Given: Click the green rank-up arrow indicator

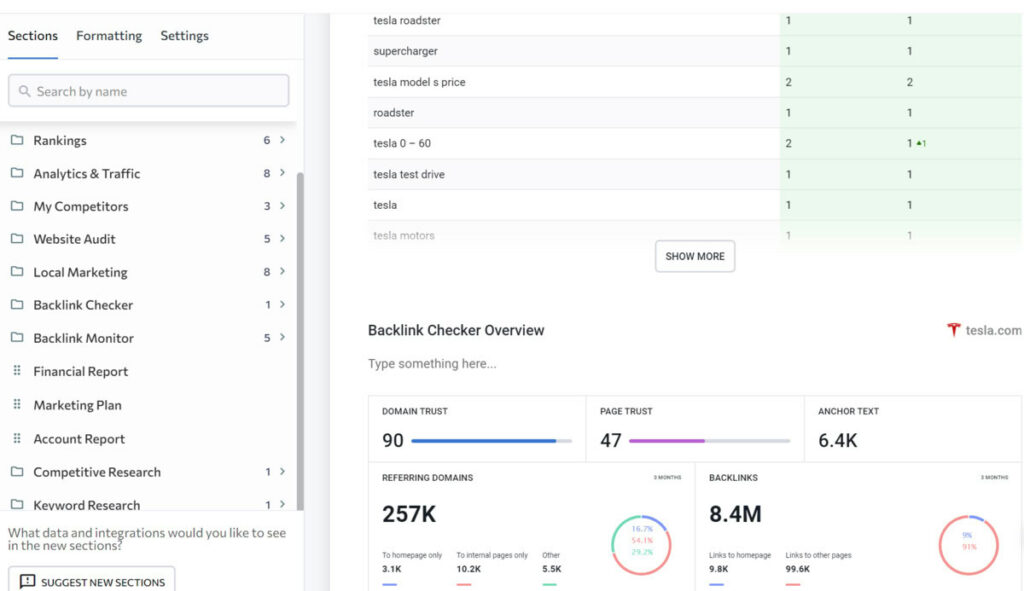Looking at the screenshot, I should coord(921,143).
